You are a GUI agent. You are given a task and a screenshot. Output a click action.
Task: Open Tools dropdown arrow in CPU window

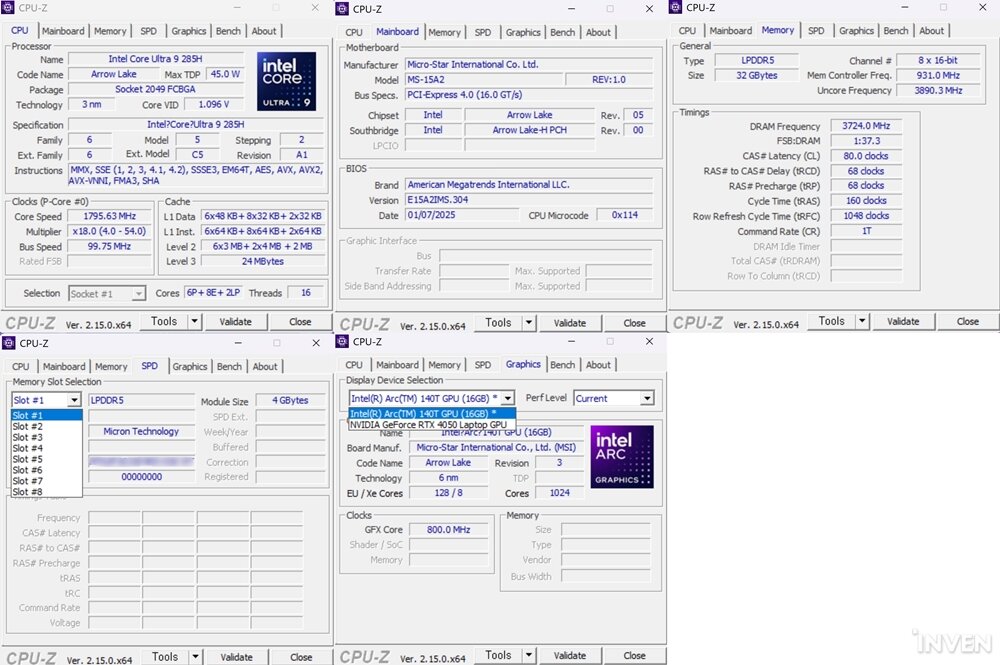point(195,321)
